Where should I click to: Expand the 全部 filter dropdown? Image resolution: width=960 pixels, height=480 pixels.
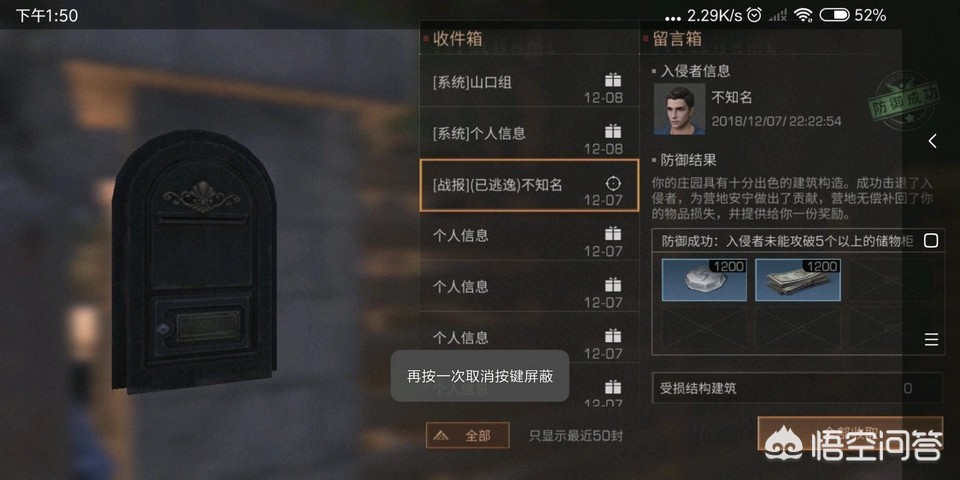468,435
